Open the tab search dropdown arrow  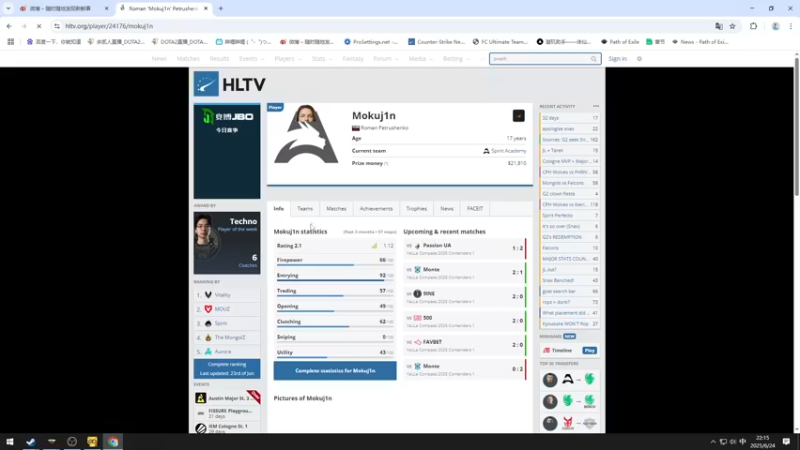[x=8, y=8]
